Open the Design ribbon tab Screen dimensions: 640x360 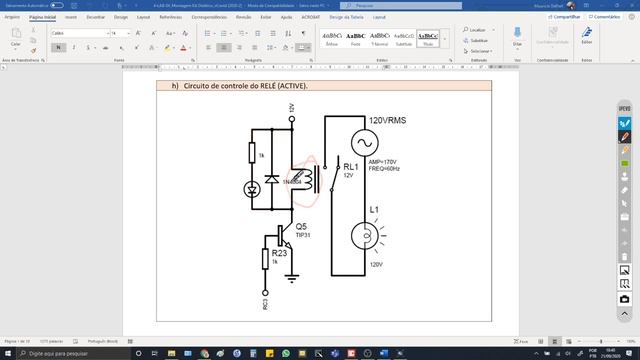pos(120,17)
